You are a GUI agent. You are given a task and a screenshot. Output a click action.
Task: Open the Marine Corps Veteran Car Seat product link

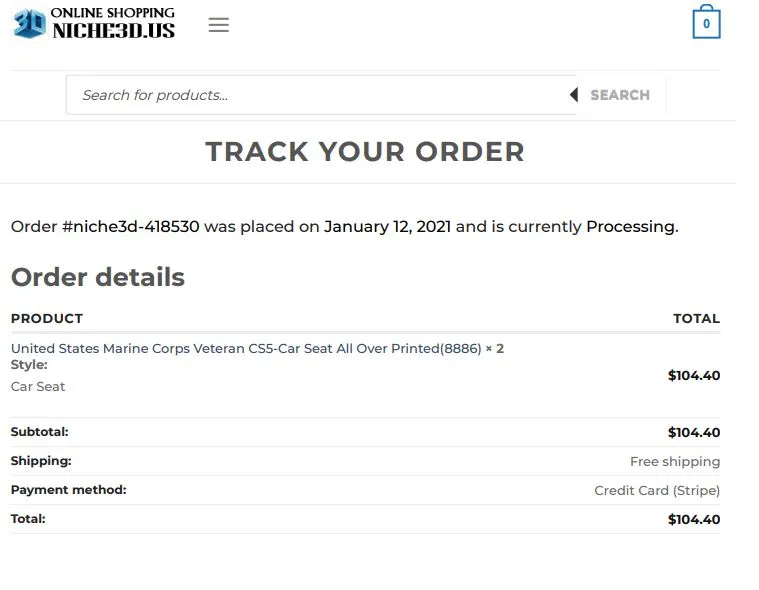click(246, 348)
